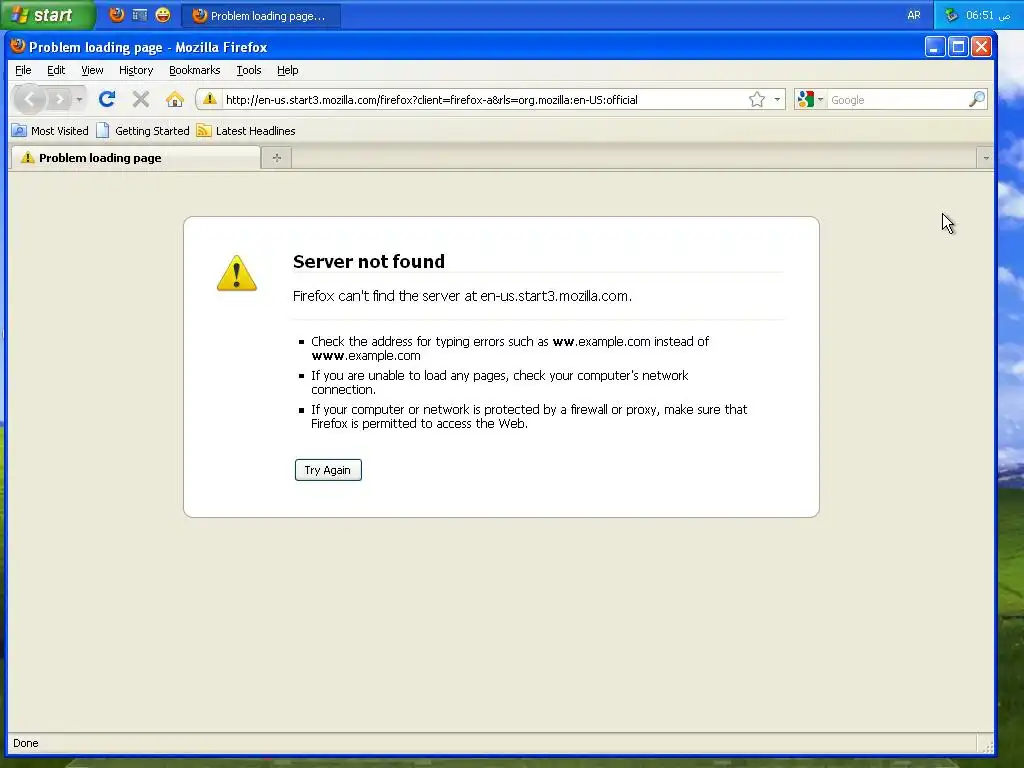
Task: Close the Firefox window
Action: (981, 47)
